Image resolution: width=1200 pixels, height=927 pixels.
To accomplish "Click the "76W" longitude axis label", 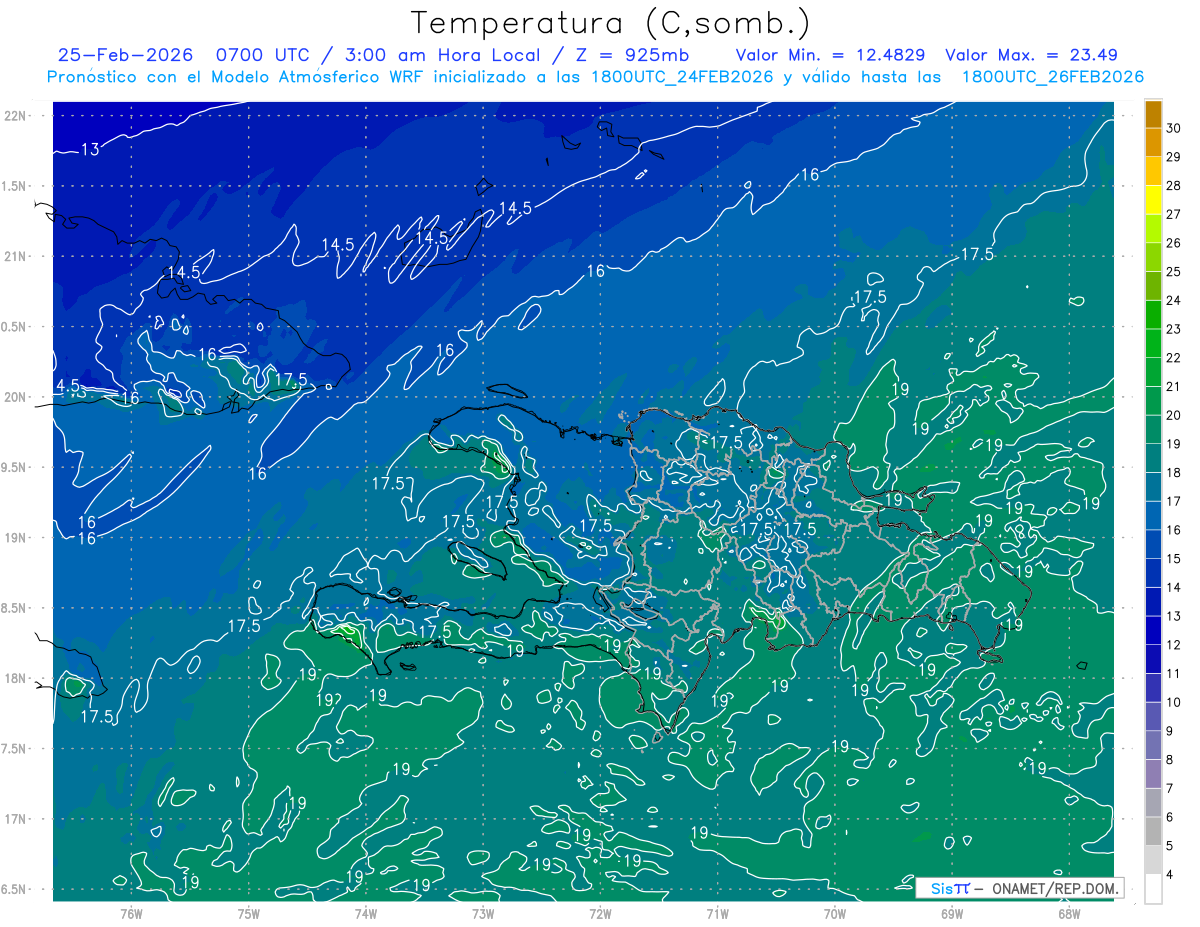I will tap(131, 912).
